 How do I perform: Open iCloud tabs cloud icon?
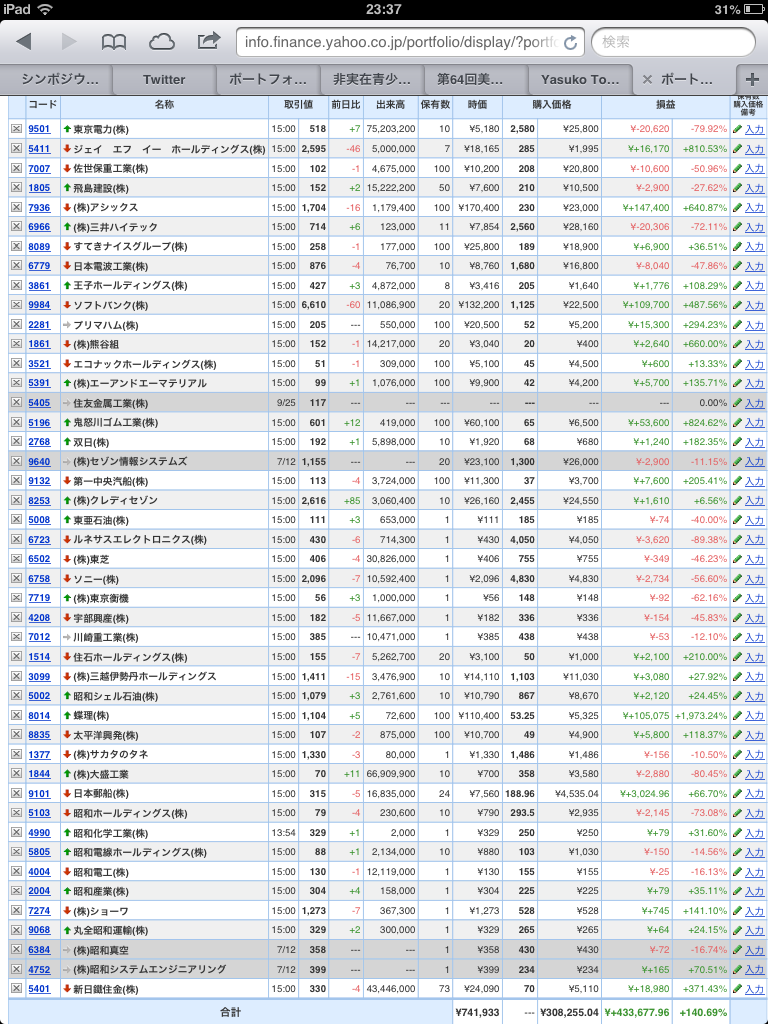click(x=161, y=42)
